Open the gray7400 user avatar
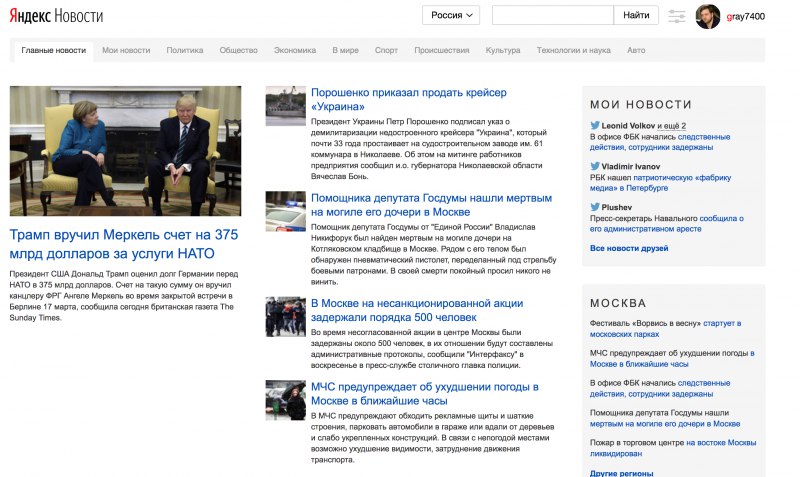 [708, 16]
